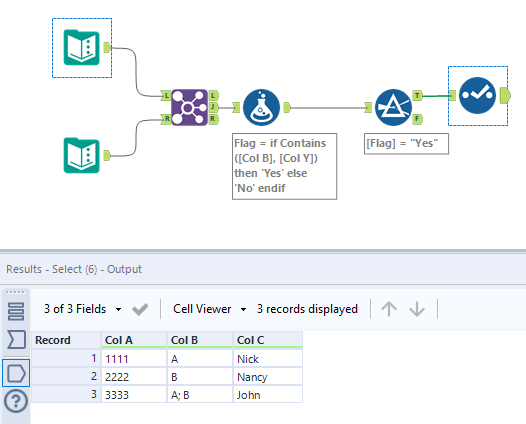The height and width of the screenshot is (424, 526).
Task: Select the purple Join tool
Action: click(190, 107)
